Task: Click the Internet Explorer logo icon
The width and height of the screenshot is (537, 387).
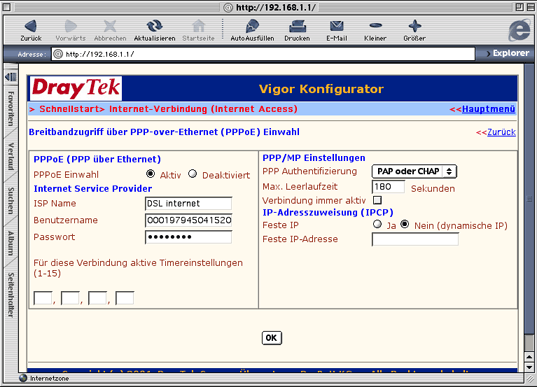Action: point(519,30)
